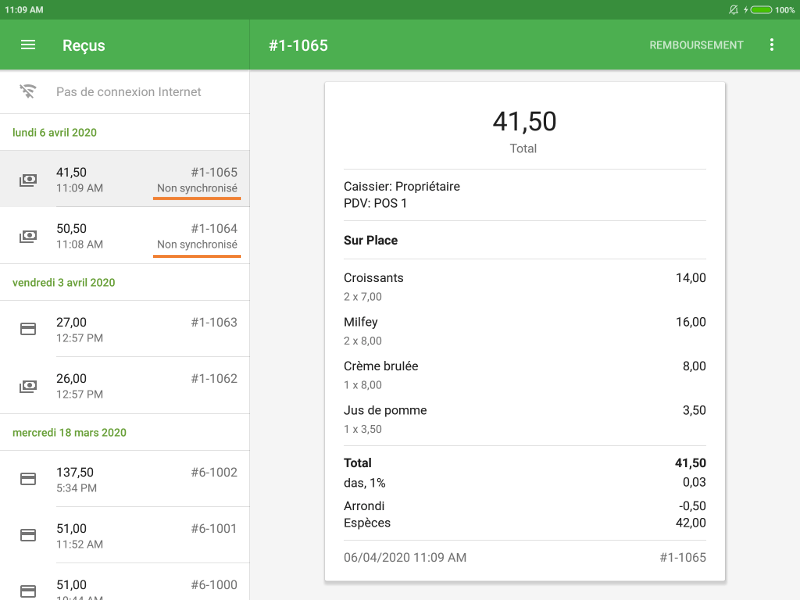Click the battery indicator in status bar
The image size is (800, 600).
[x=761, y=9]
